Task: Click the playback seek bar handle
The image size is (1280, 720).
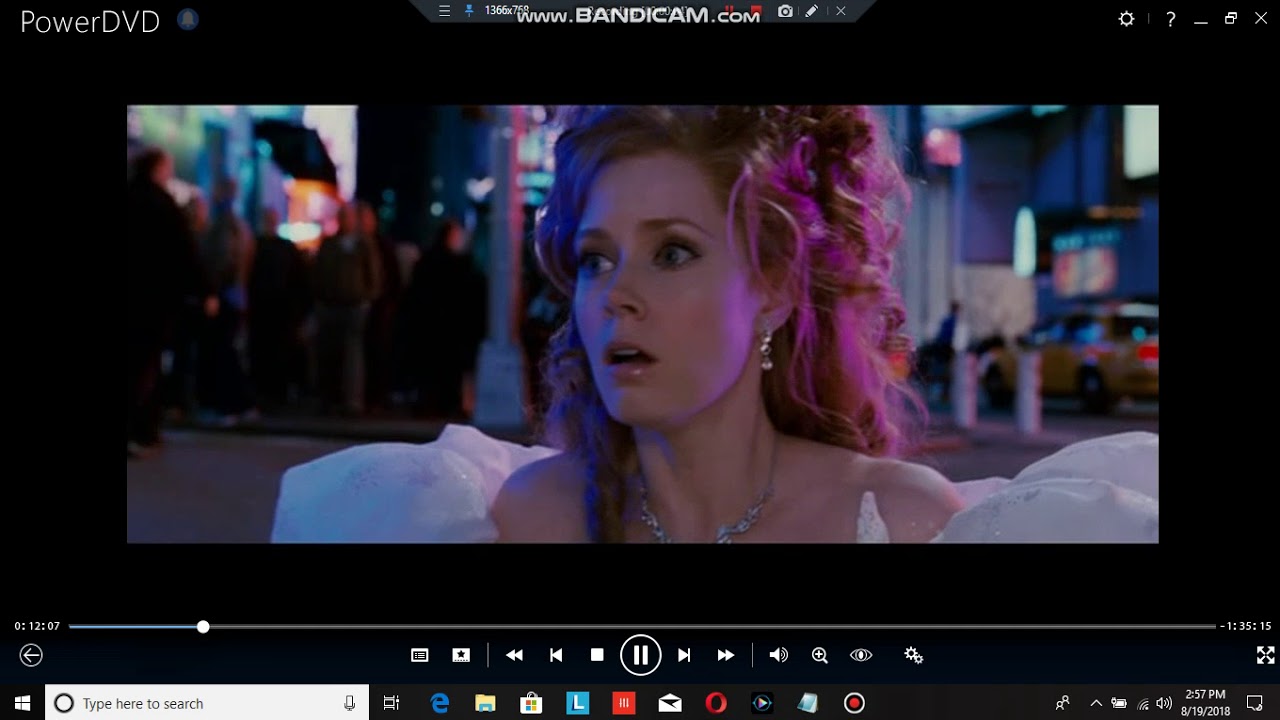Action: [203, 626]
